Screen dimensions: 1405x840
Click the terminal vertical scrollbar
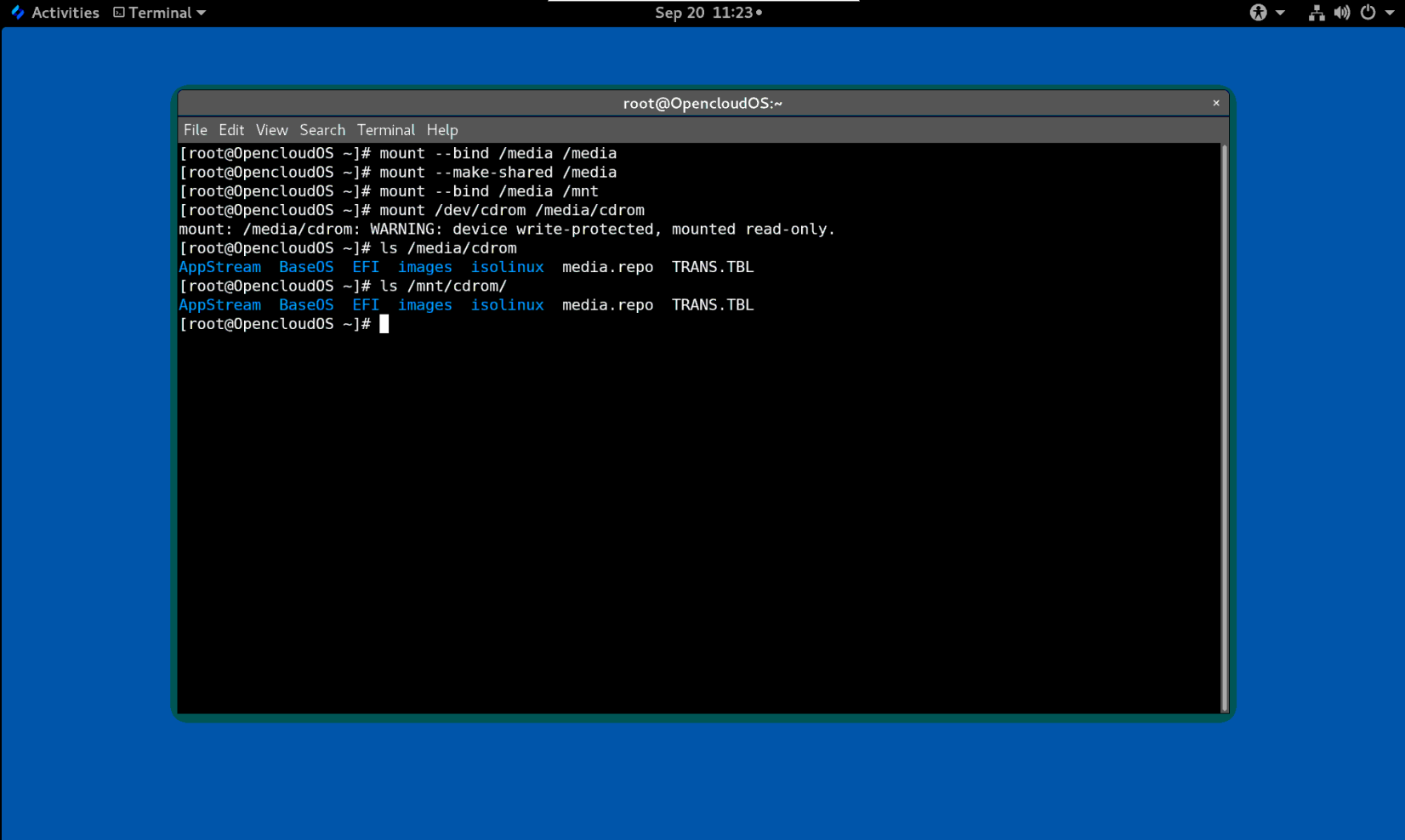[x=1225, y=428]
